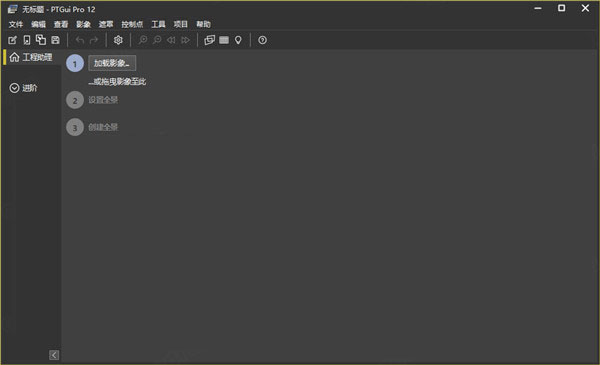
Task: Open the 项目 menu
Action: tap(181, 24)
